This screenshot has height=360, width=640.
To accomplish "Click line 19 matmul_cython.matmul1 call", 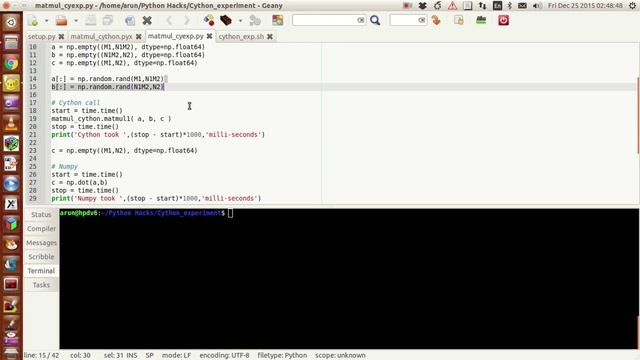I will [111, 119].
